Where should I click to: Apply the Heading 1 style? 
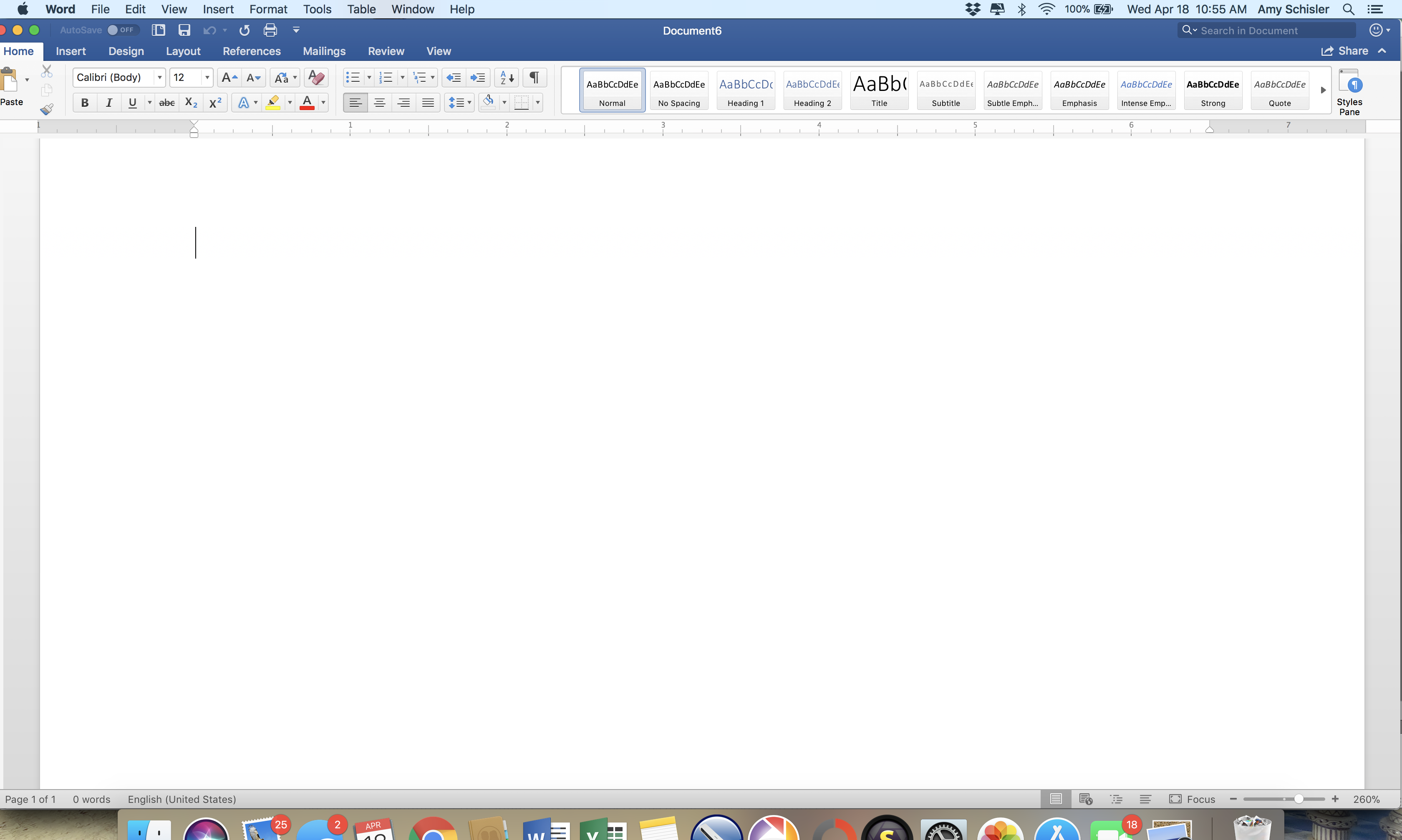click(x=745, y=91)
